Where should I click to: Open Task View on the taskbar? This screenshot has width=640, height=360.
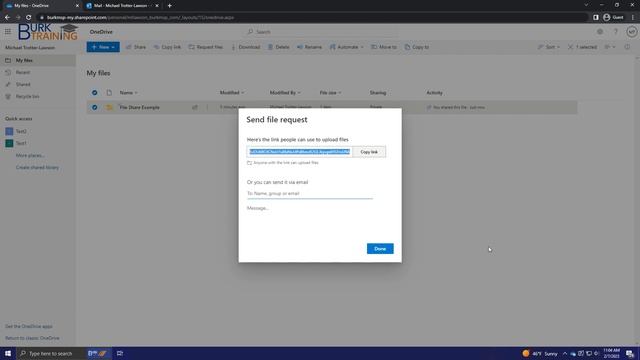coord(120,353)
